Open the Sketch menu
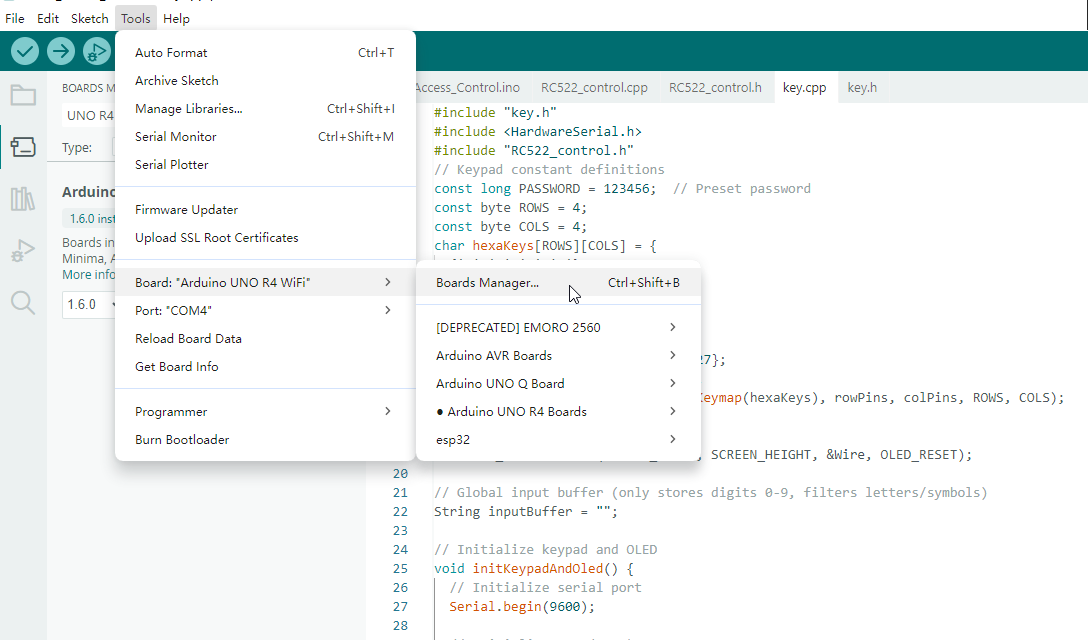The height and width of the screenshot is (640, 1088). click(x=90, y=19)
